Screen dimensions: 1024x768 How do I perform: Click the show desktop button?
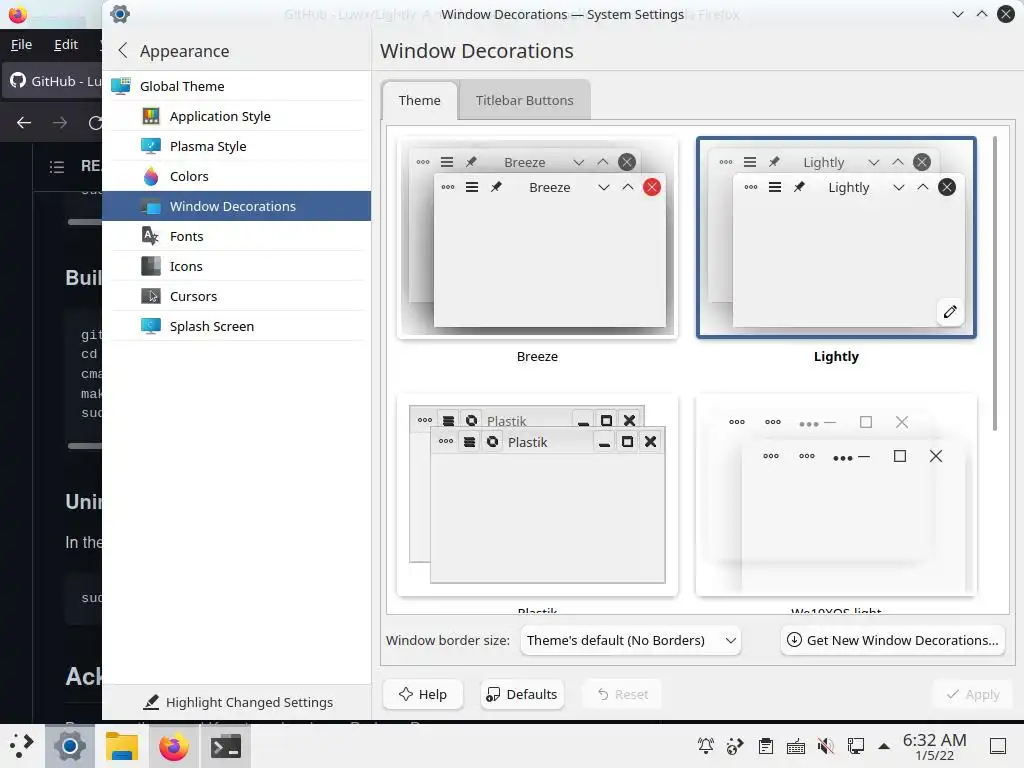pyautogui.click(x=998, y=746)
